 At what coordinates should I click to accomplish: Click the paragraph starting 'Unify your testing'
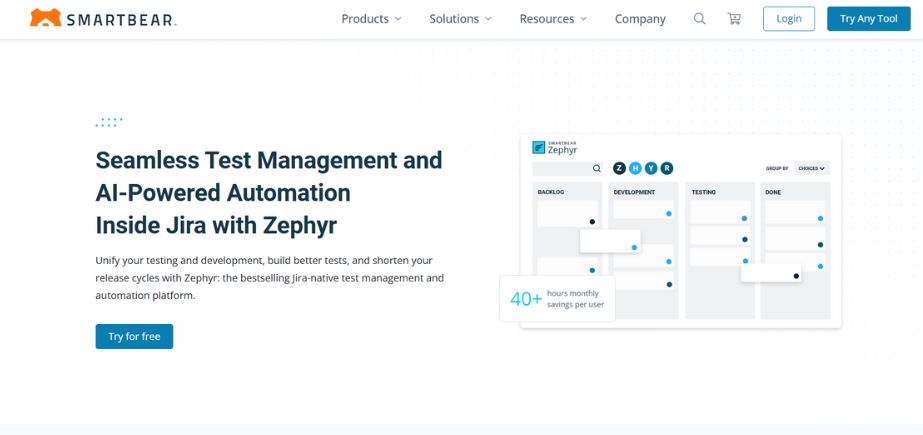coord(270,278)
